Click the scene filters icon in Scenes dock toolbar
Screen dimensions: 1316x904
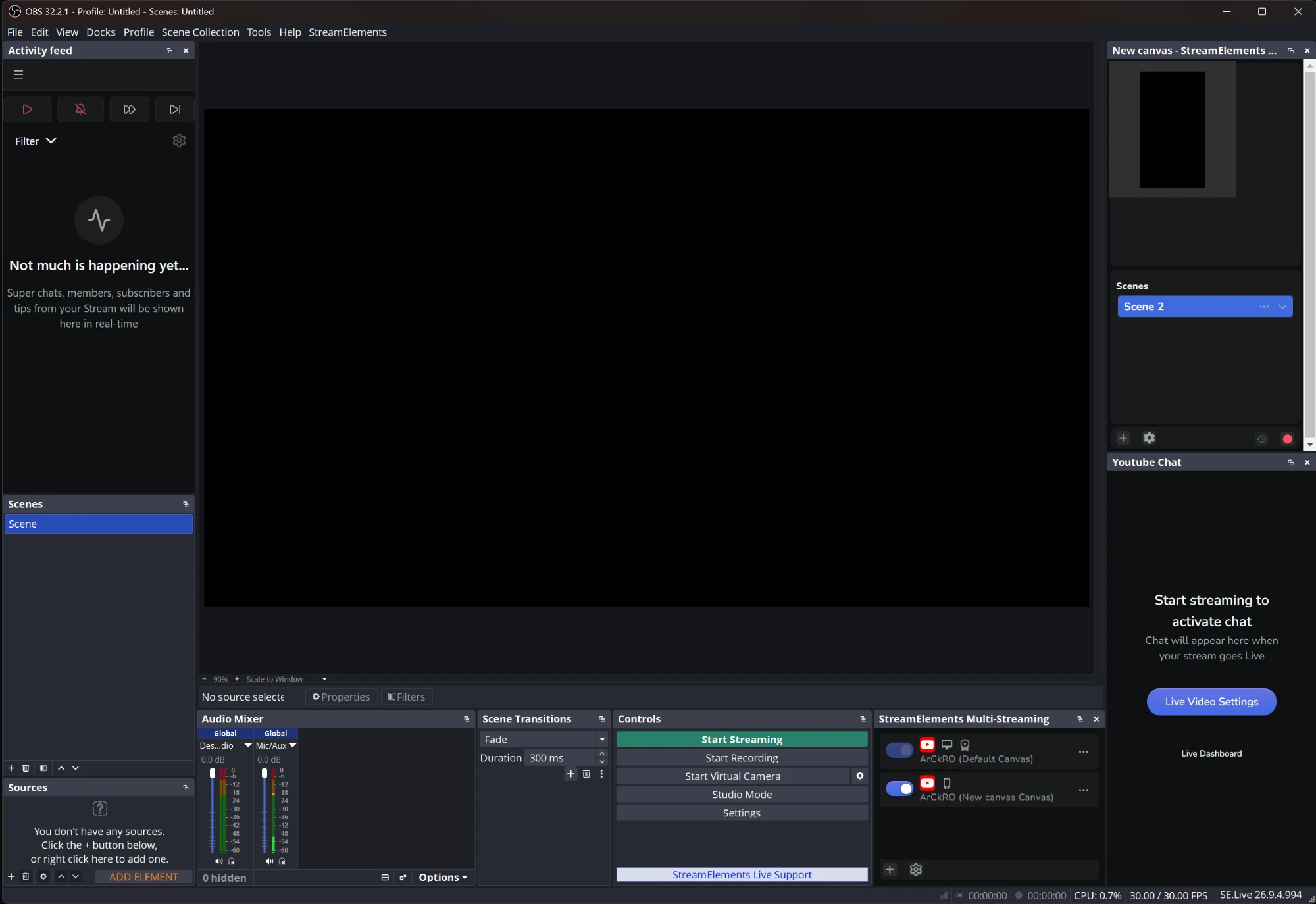(x=43, y=768)
